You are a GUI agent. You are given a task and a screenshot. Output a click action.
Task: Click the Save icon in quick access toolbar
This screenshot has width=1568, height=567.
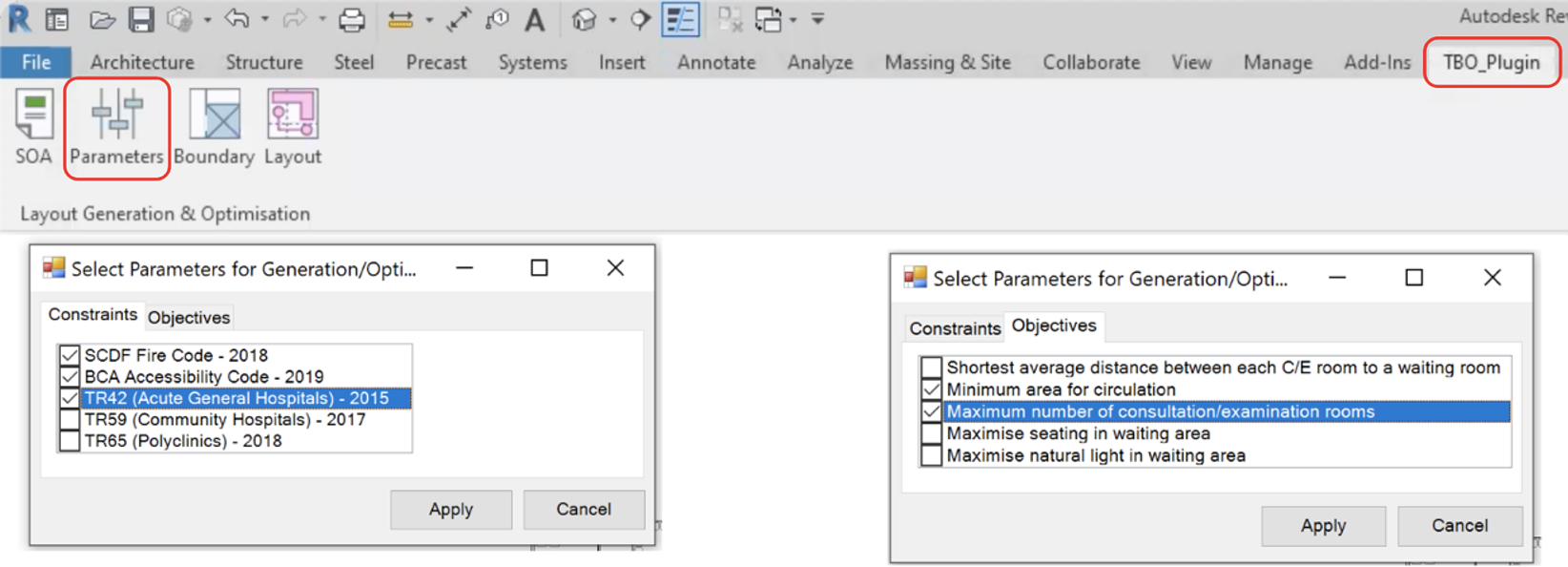[141, 19]
